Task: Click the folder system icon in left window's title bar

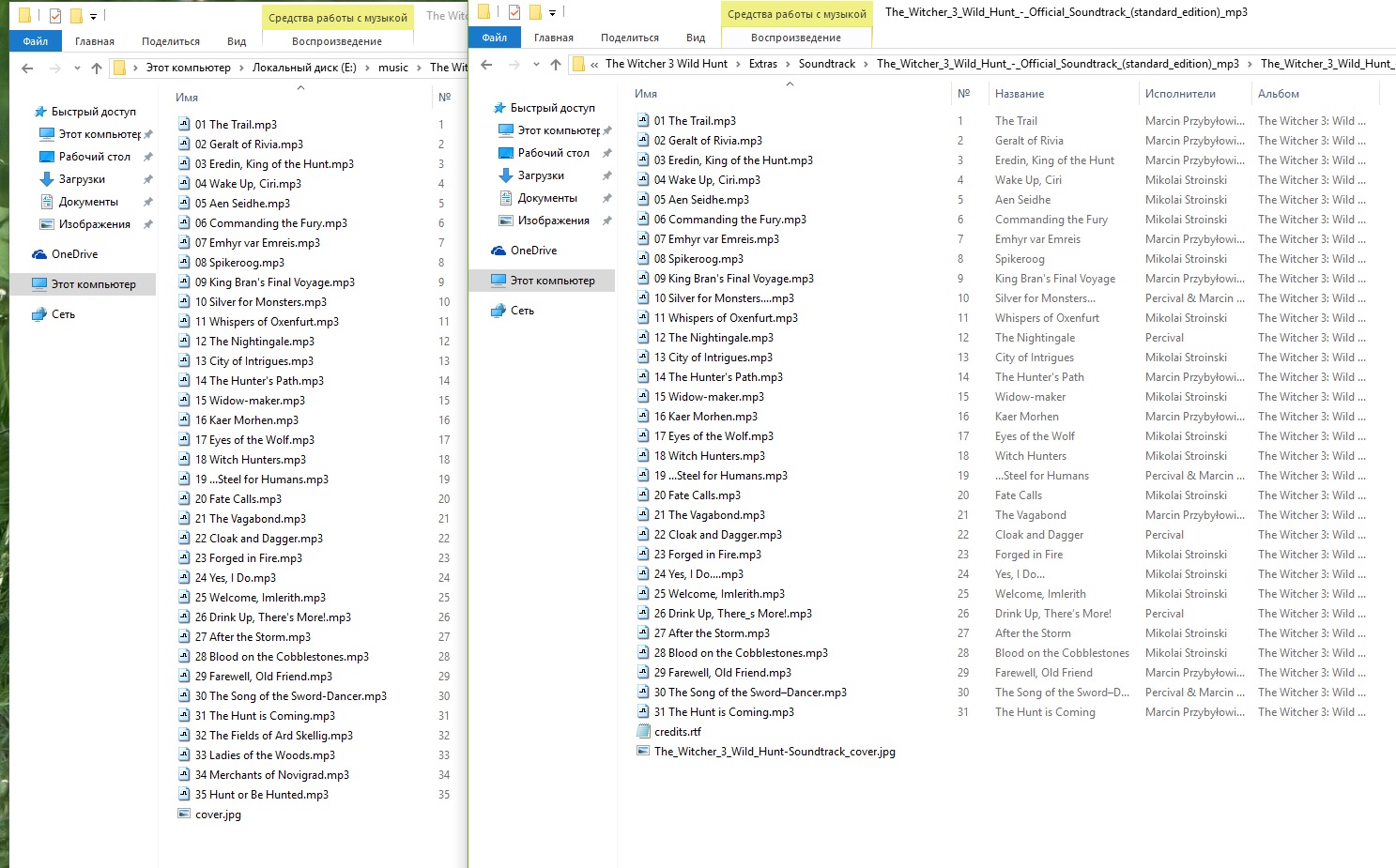Action: (24, 15)
